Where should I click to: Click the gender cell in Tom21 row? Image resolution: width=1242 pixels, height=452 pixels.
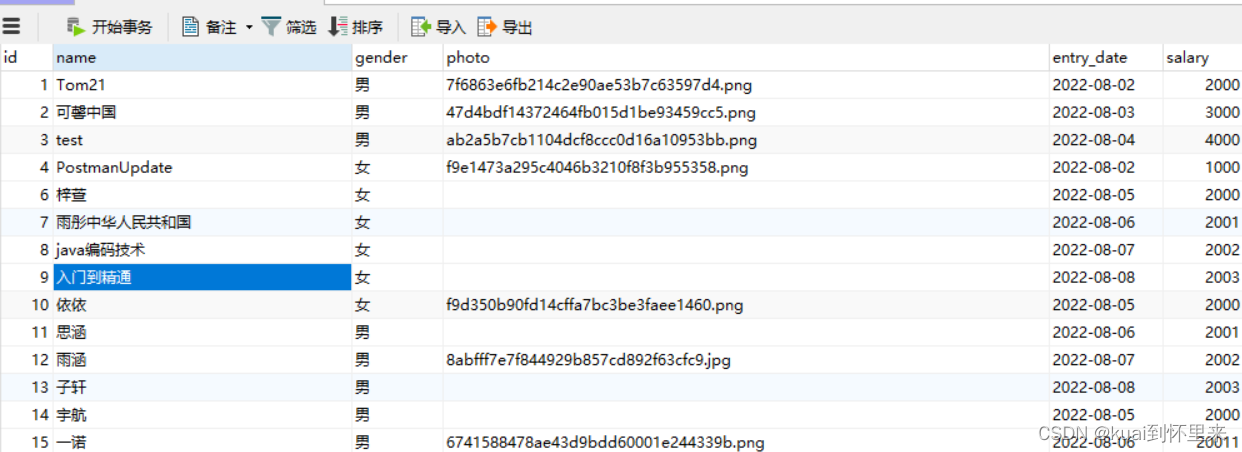pyautogui.click(x=398, y=85)
